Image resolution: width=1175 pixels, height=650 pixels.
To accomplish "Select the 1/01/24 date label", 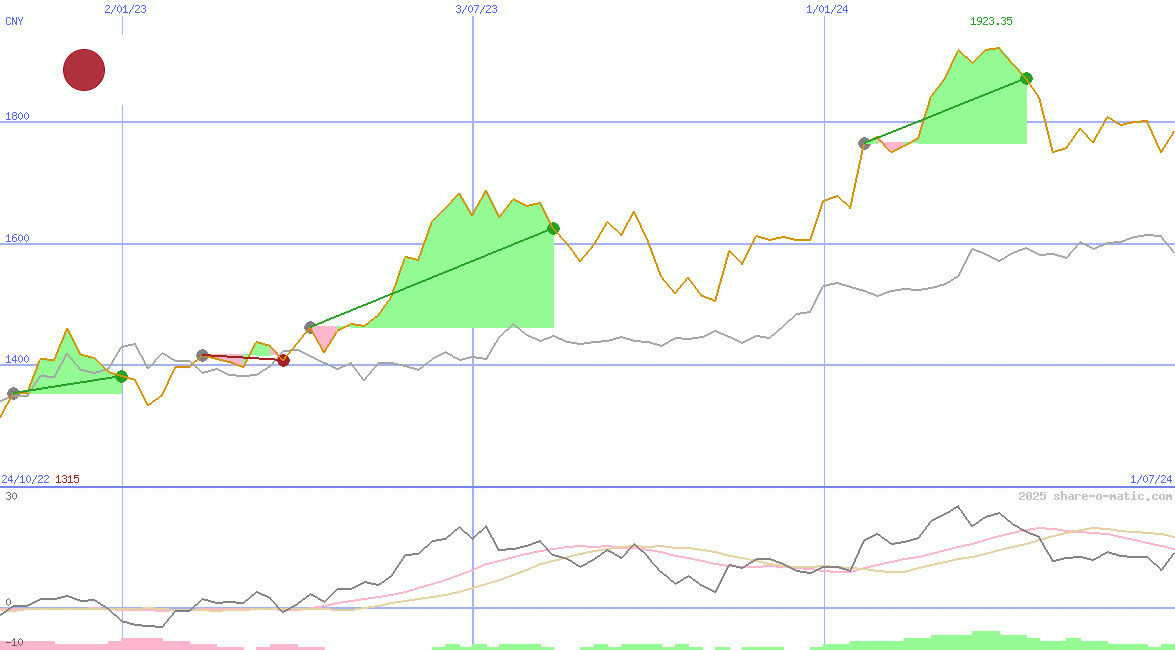I will click(827, 9).
